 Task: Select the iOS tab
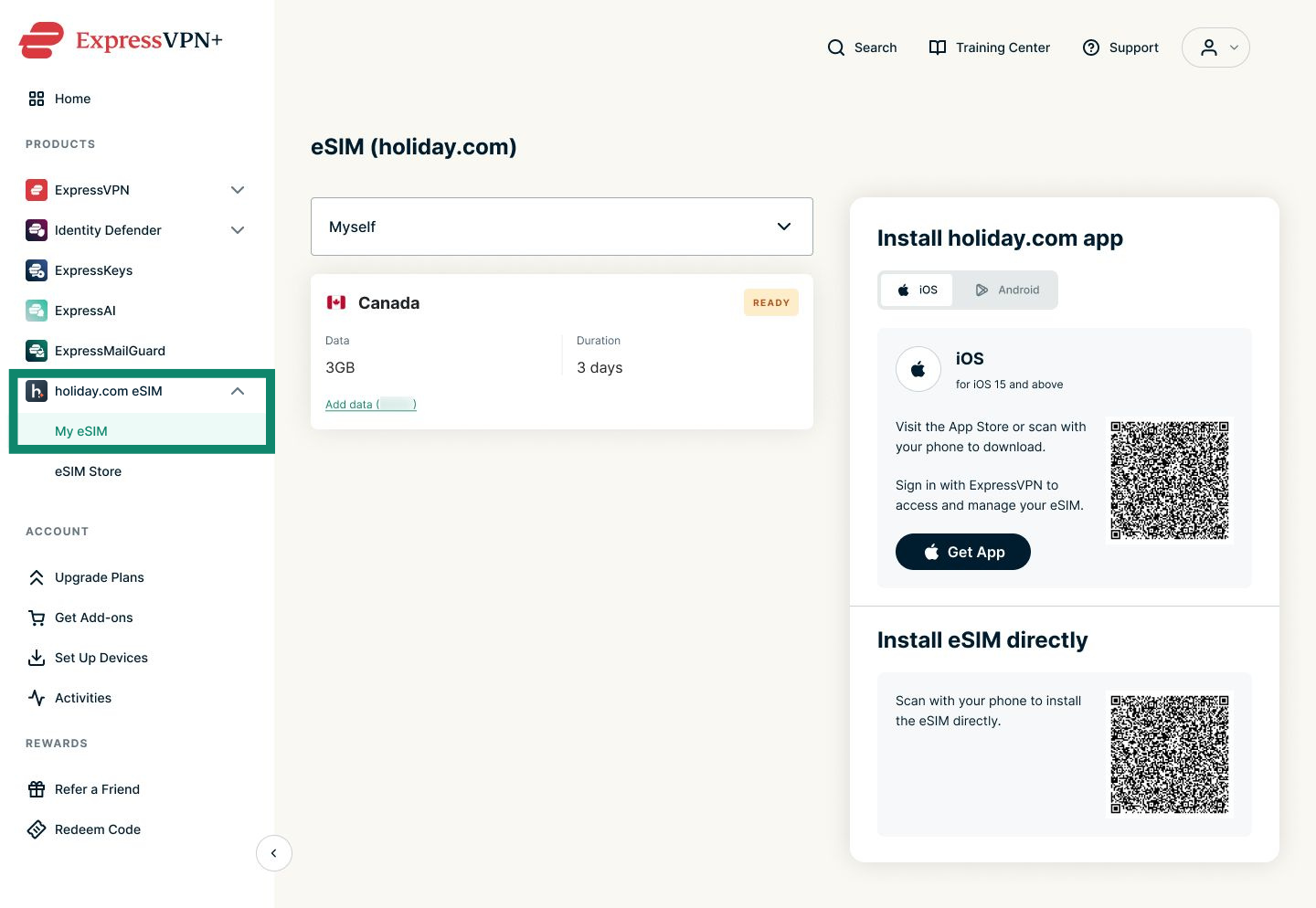coord(917,290)
